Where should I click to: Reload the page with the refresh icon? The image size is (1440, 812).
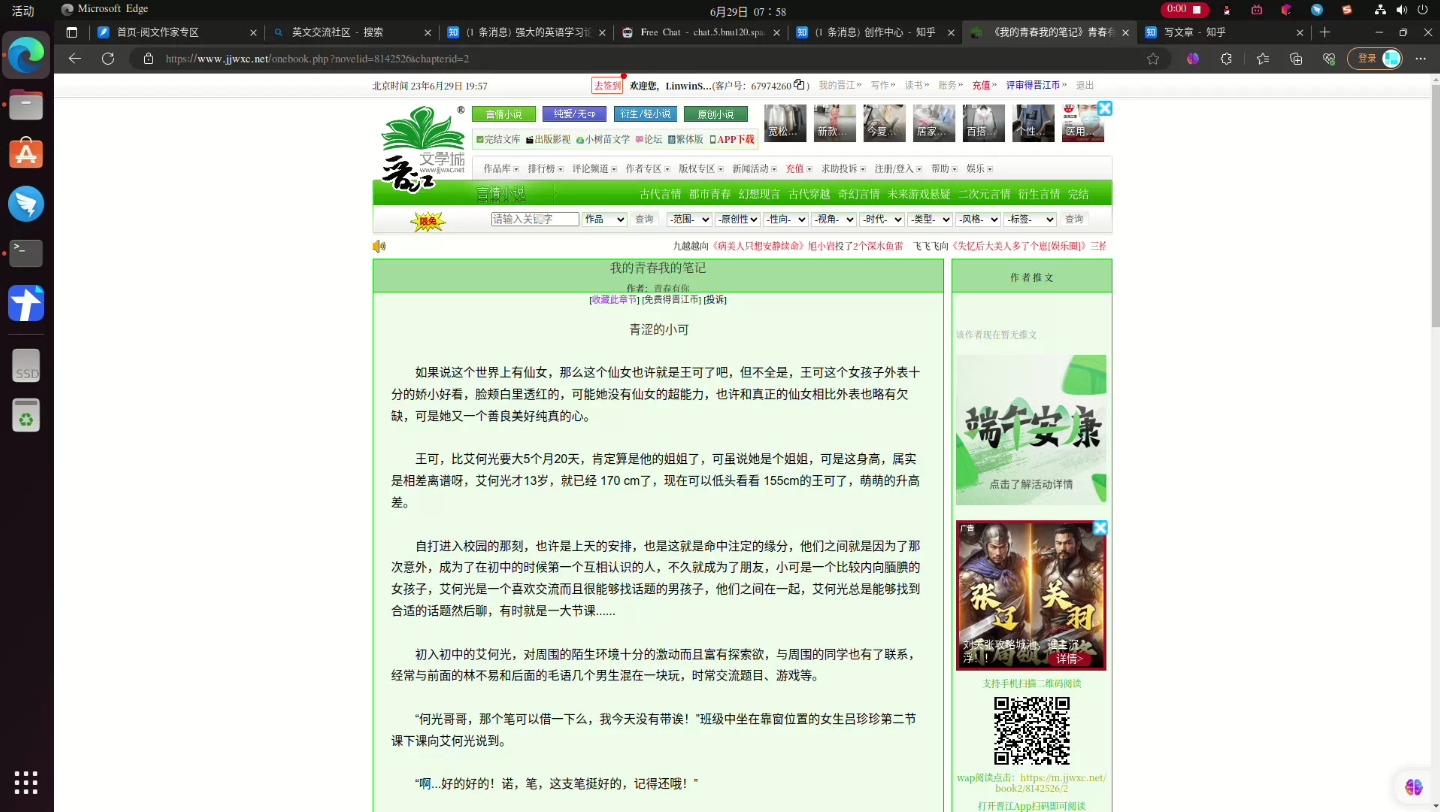[108, 58]
